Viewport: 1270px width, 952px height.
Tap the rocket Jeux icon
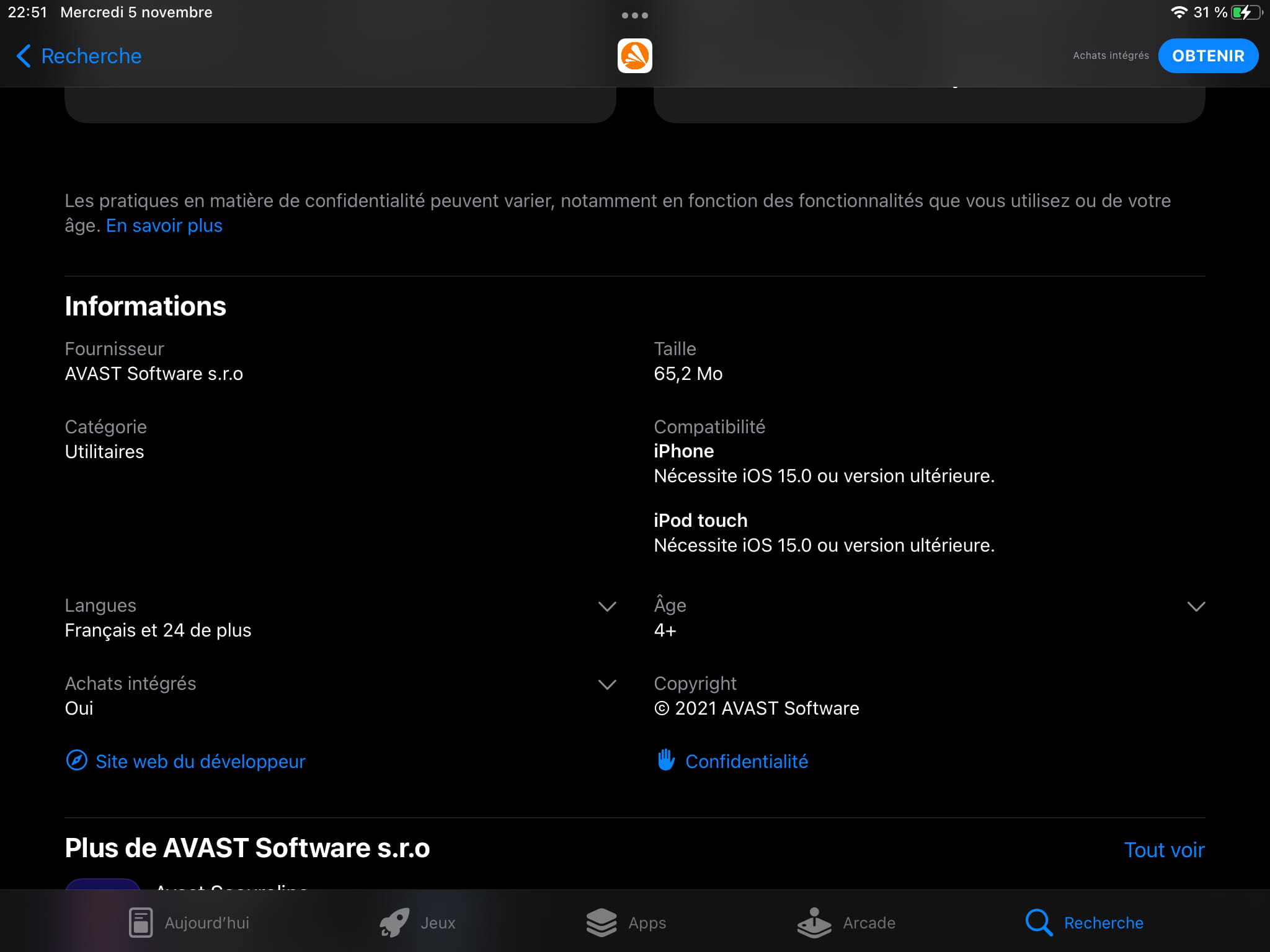394,922
